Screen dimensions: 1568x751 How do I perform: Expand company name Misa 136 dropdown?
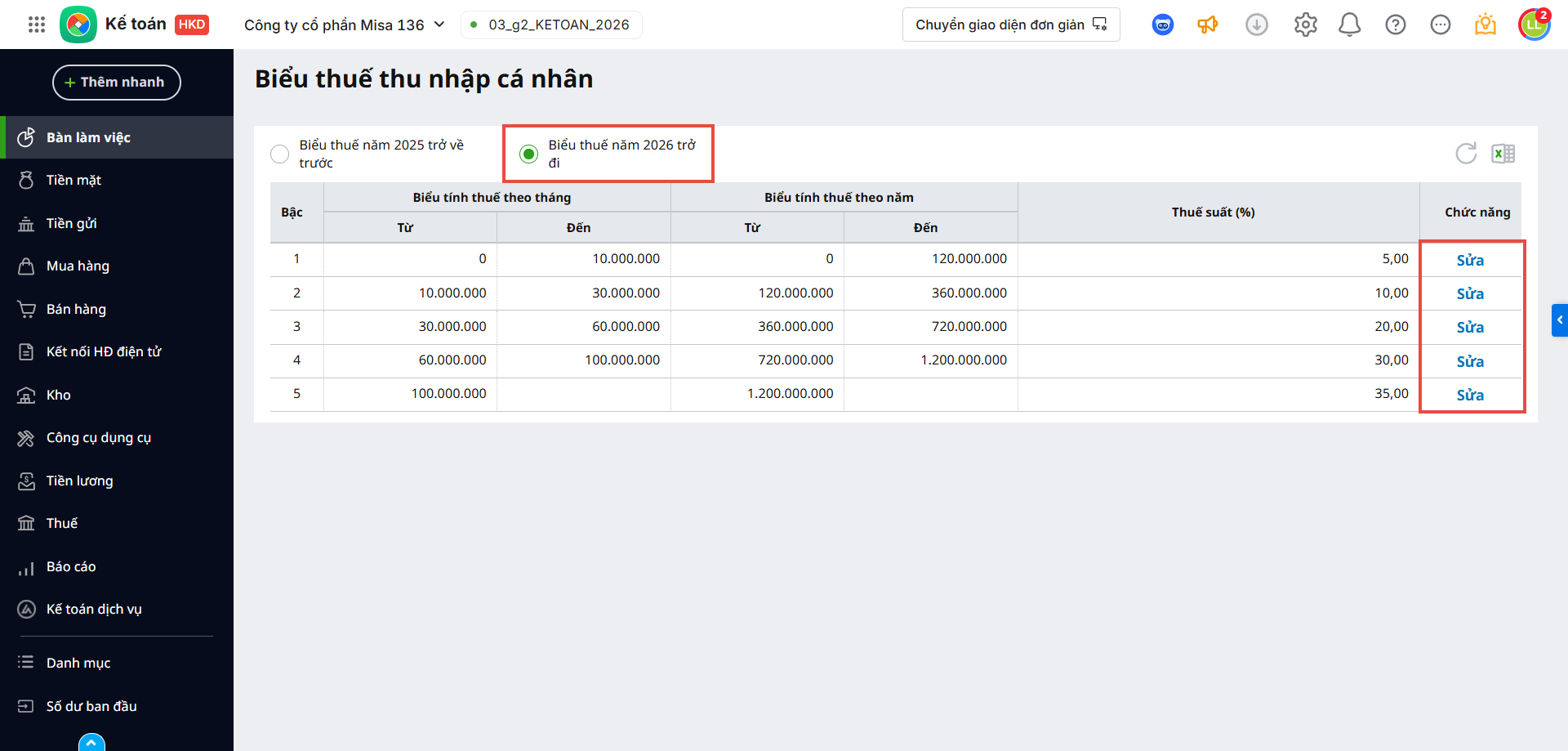439,25
